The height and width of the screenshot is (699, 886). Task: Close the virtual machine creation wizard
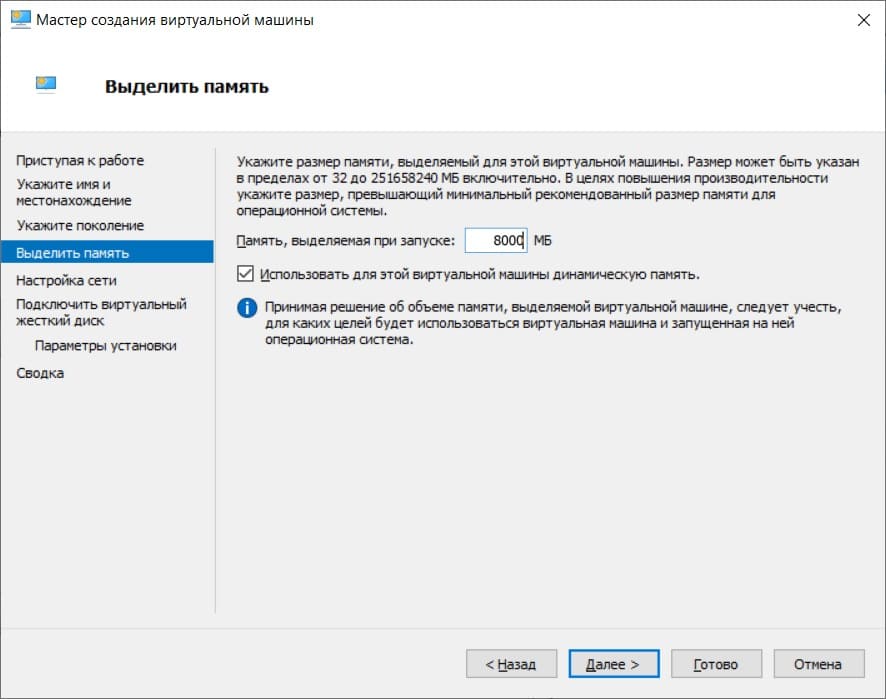click(866, 18)
